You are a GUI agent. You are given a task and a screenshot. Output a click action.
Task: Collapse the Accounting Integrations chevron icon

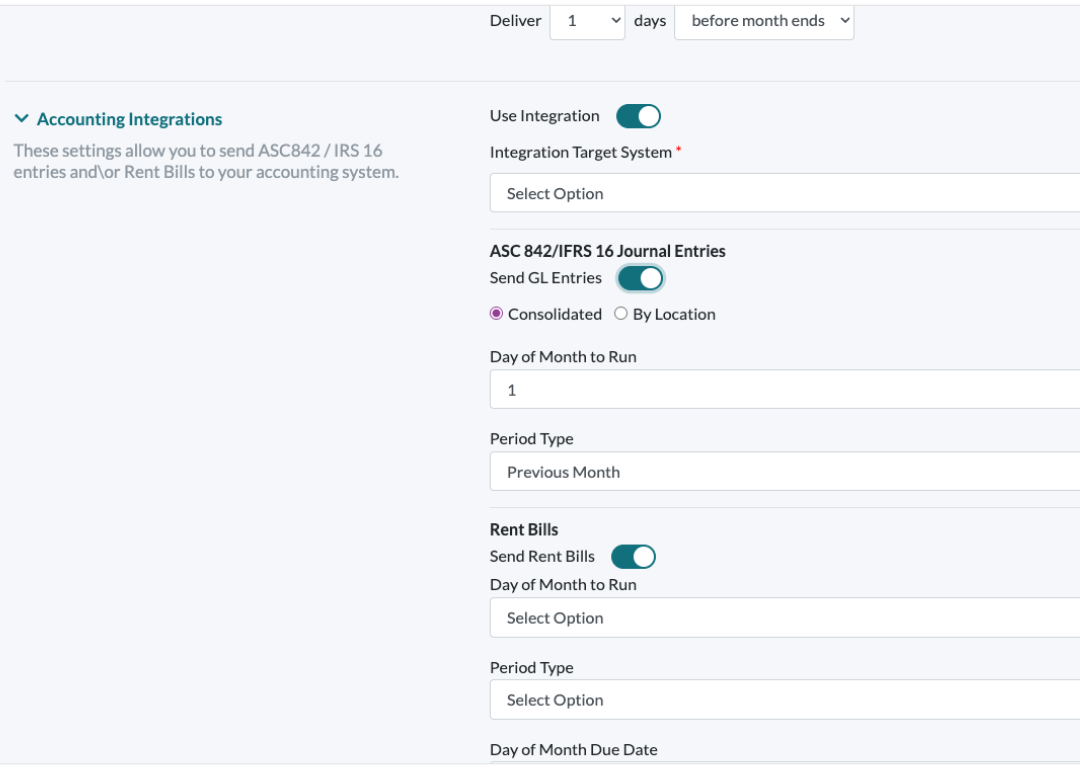coord(22,119)
